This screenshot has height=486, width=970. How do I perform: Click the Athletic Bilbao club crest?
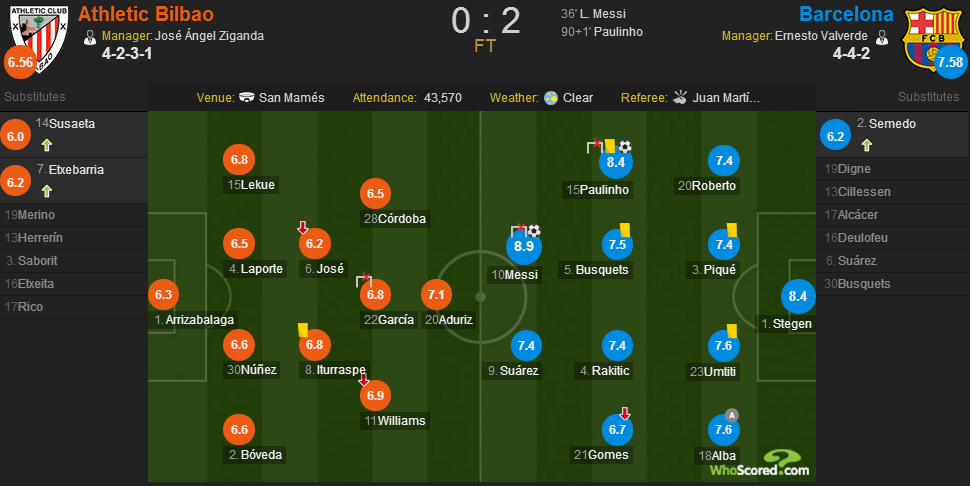click(x=40, y=39)
